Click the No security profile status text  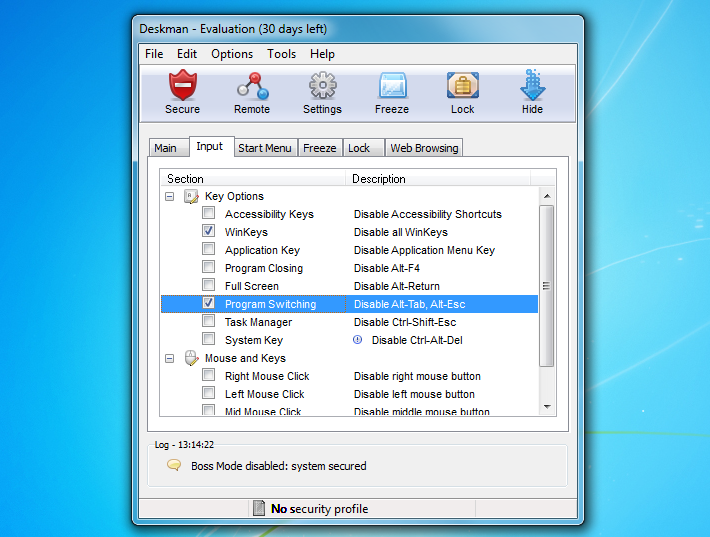(319, 508)
